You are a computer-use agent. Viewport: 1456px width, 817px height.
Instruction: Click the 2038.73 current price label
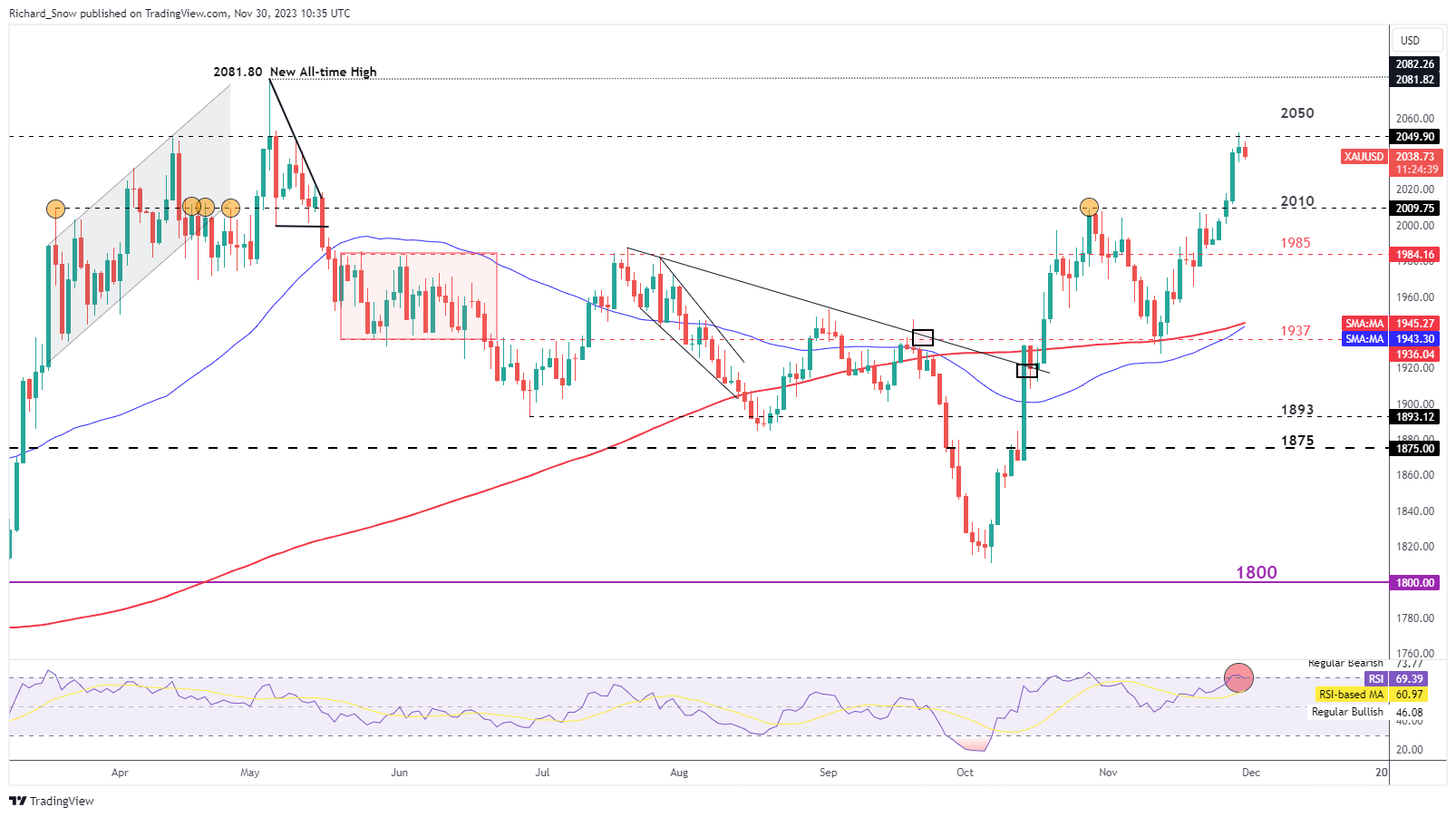(1414, 157)
